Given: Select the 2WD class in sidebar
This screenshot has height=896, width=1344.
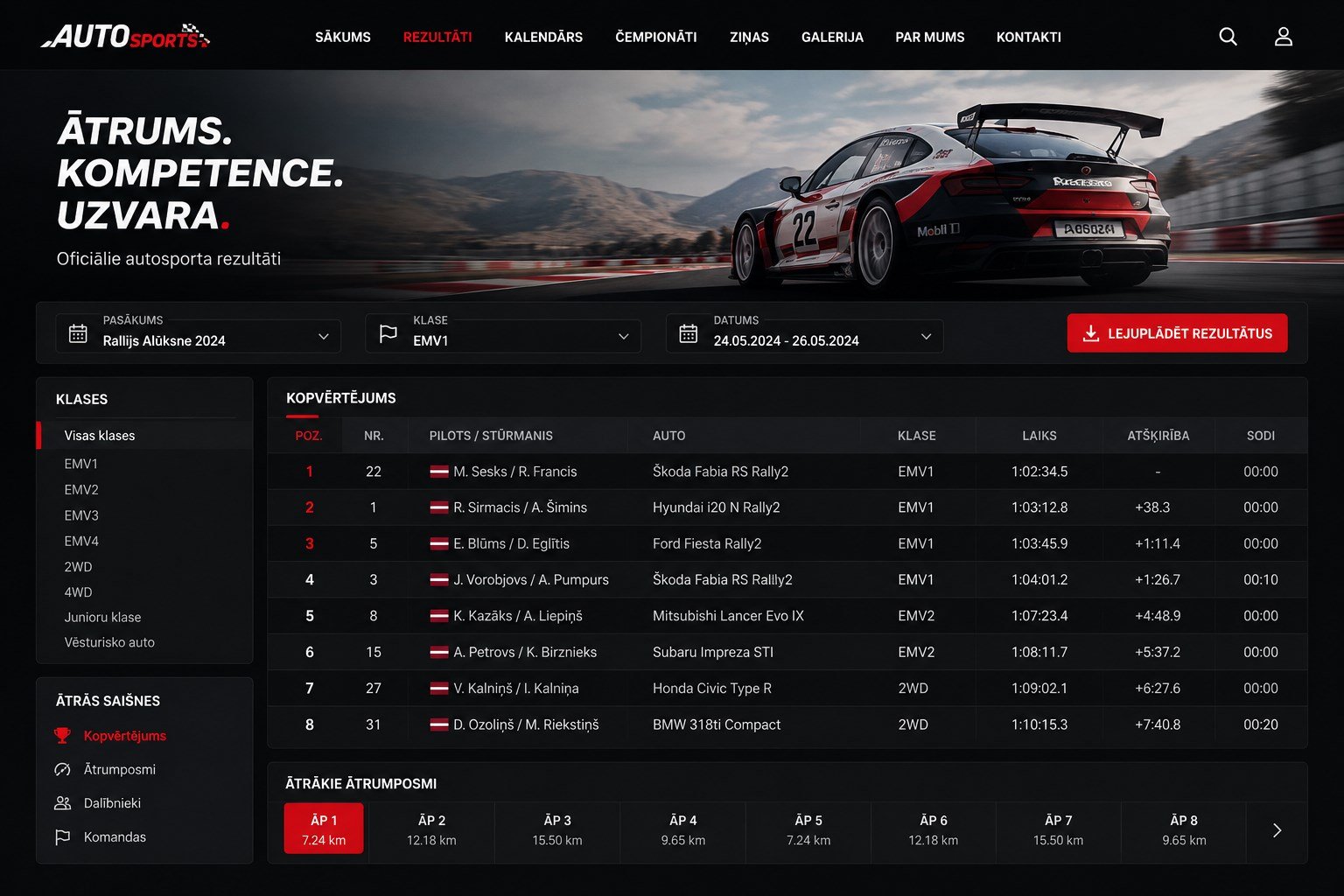Looking at the screenshot, I should [78, 567].
